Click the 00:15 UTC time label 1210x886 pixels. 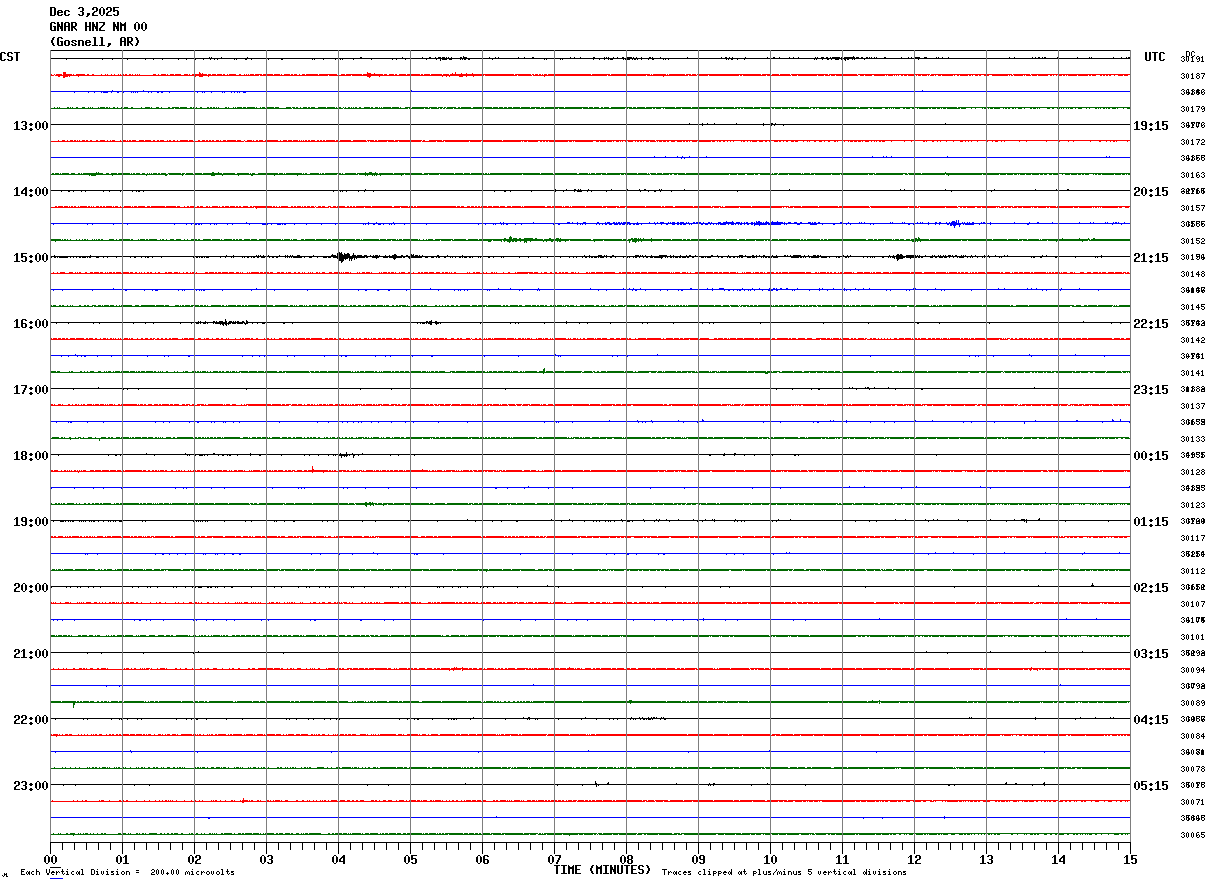(x=1151, y=455)
